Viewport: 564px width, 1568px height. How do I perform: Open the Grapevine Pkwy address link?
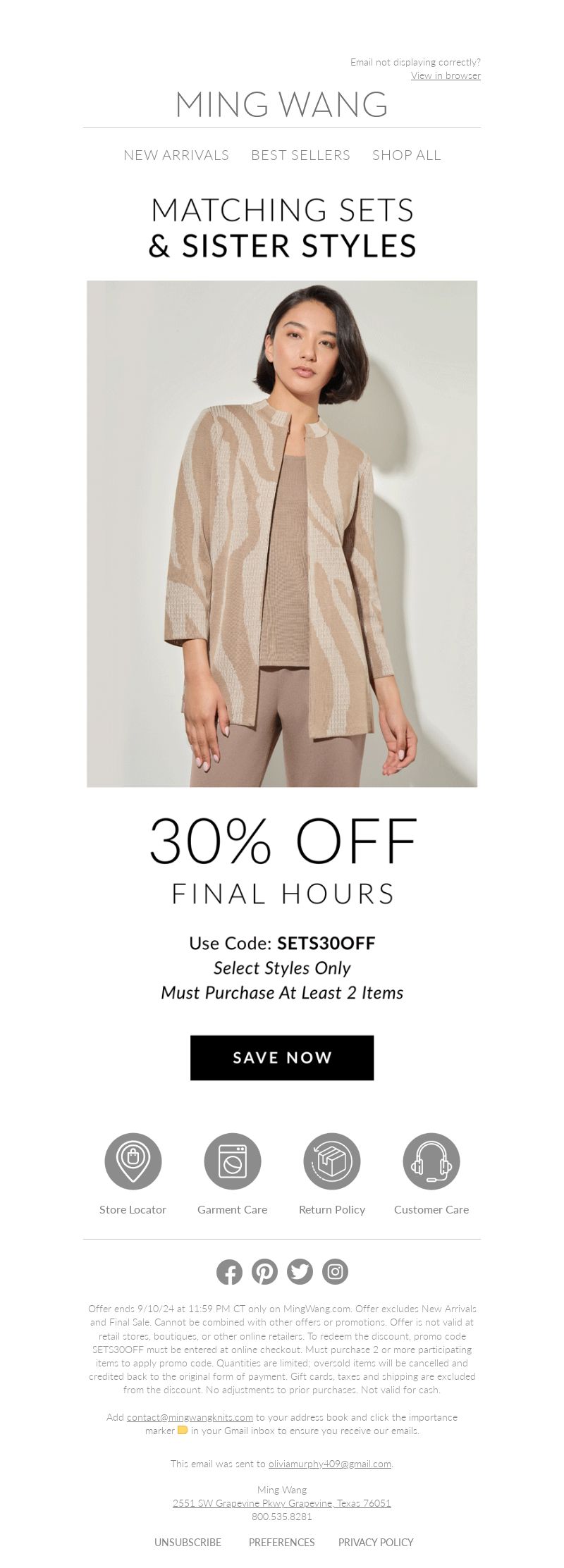282,1502
